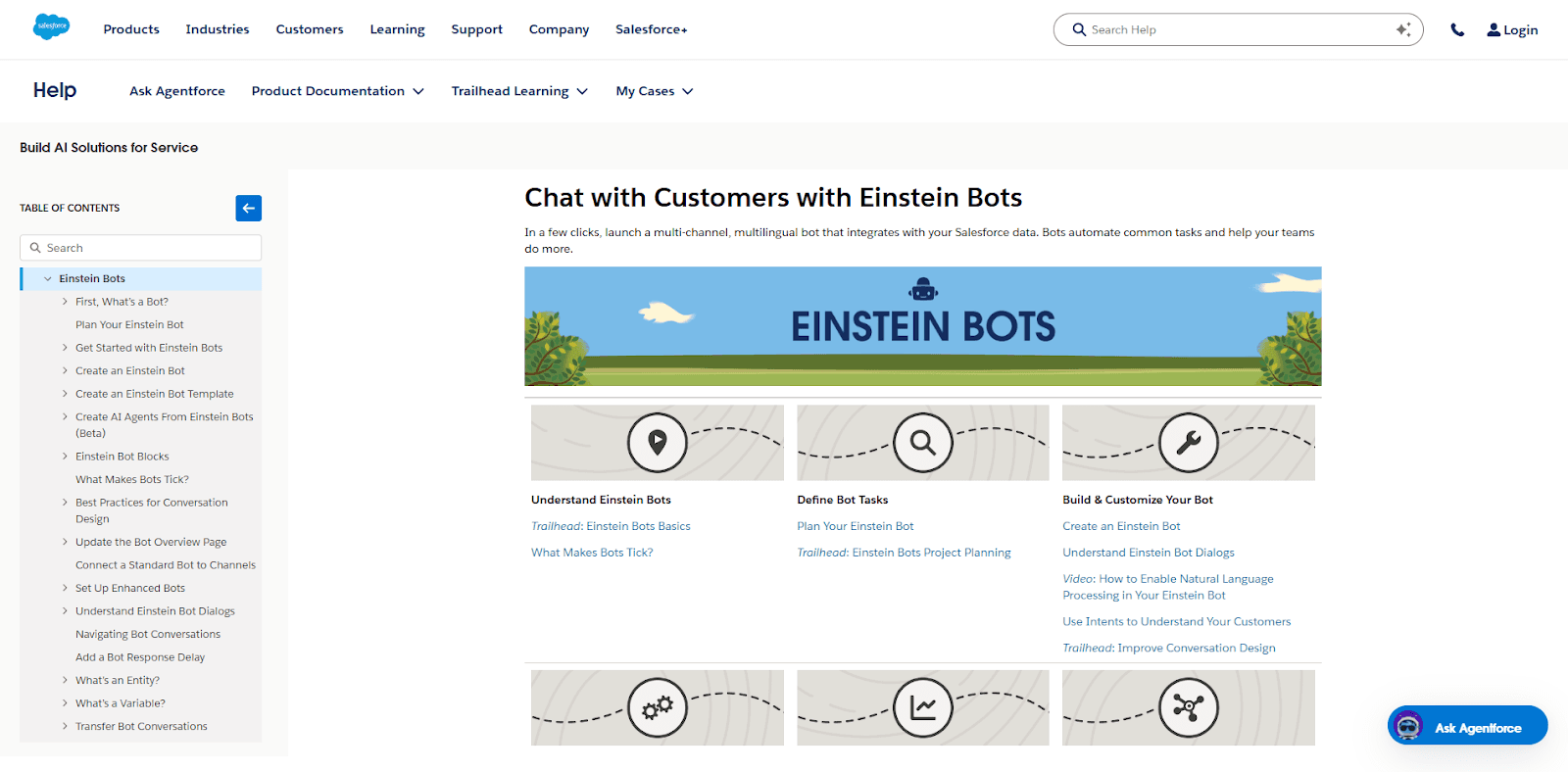
Task: Select Navigating Bot Conversations in sidebar
Action: (148, 634)
